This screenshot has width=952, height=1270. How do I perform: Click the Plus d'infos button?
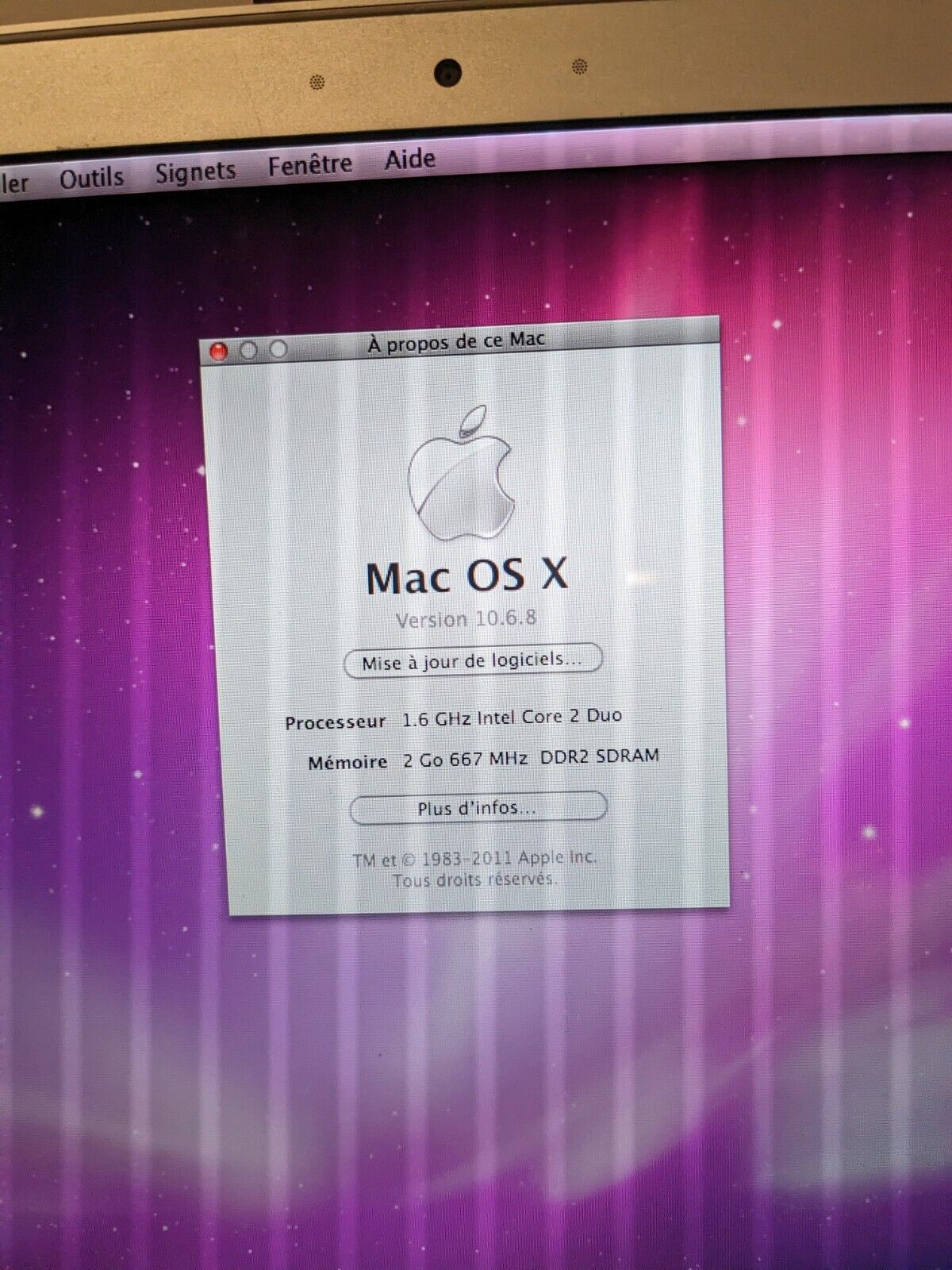point(478,808)
